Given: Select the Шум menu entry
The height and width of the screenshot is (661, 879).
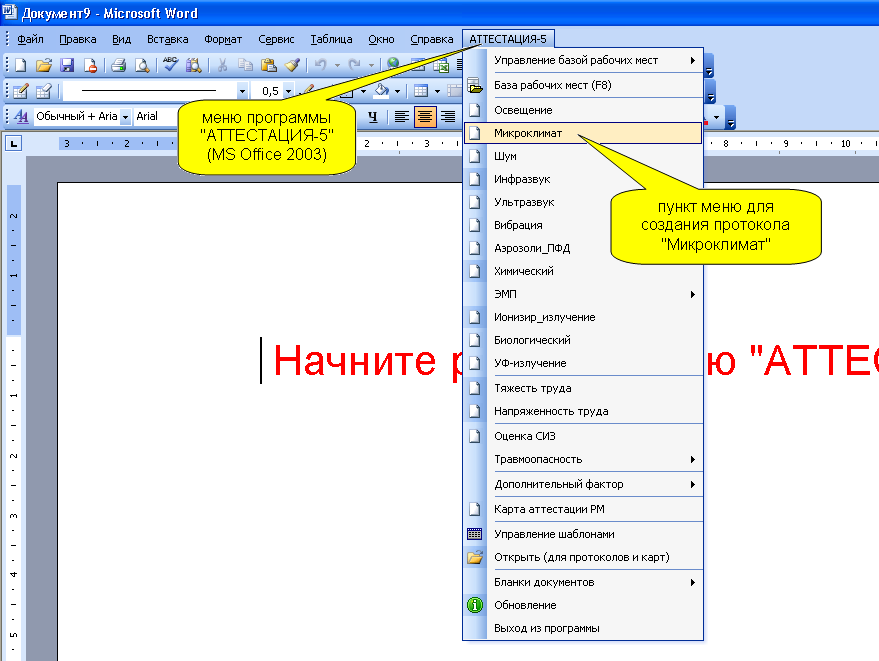Looking at the screenshot, I should (x=582, y=156).
